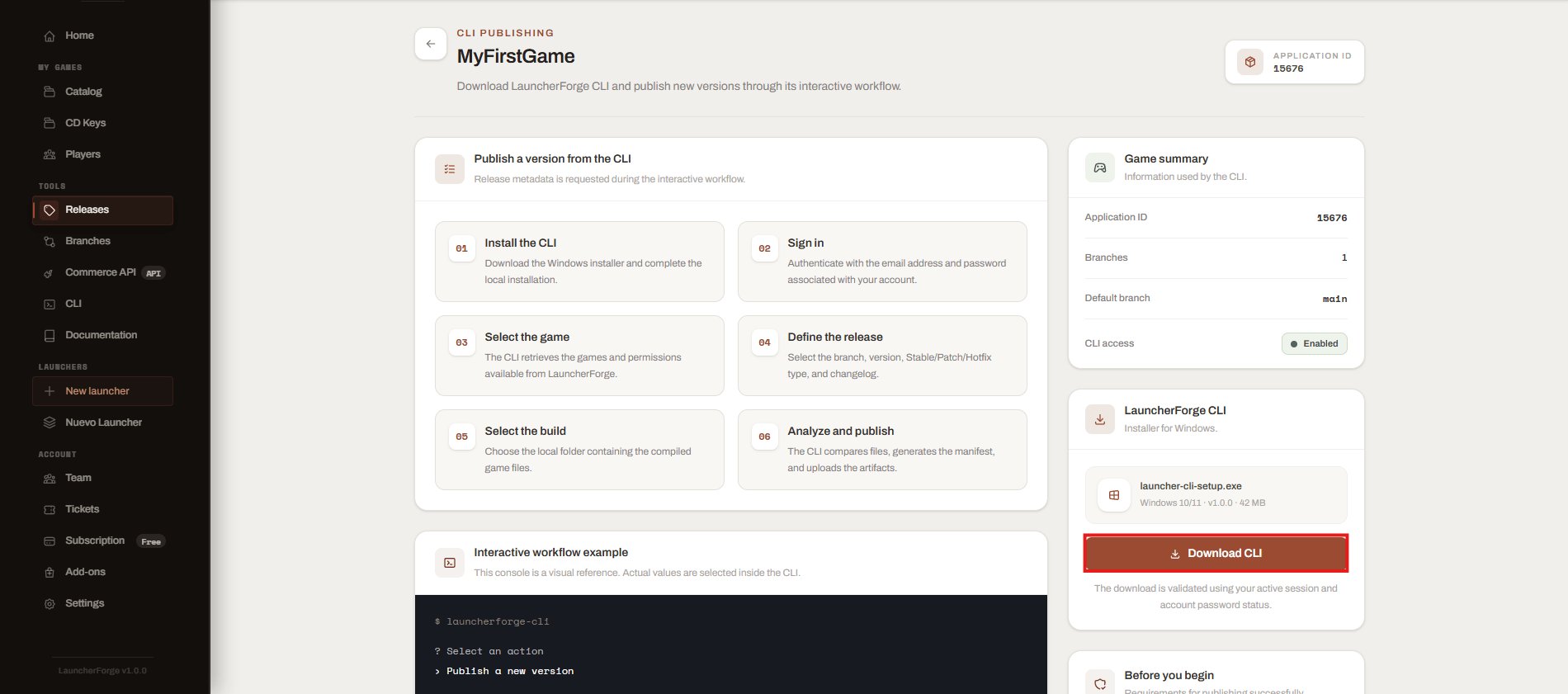Click the Releases tag icon

(50, 210)
